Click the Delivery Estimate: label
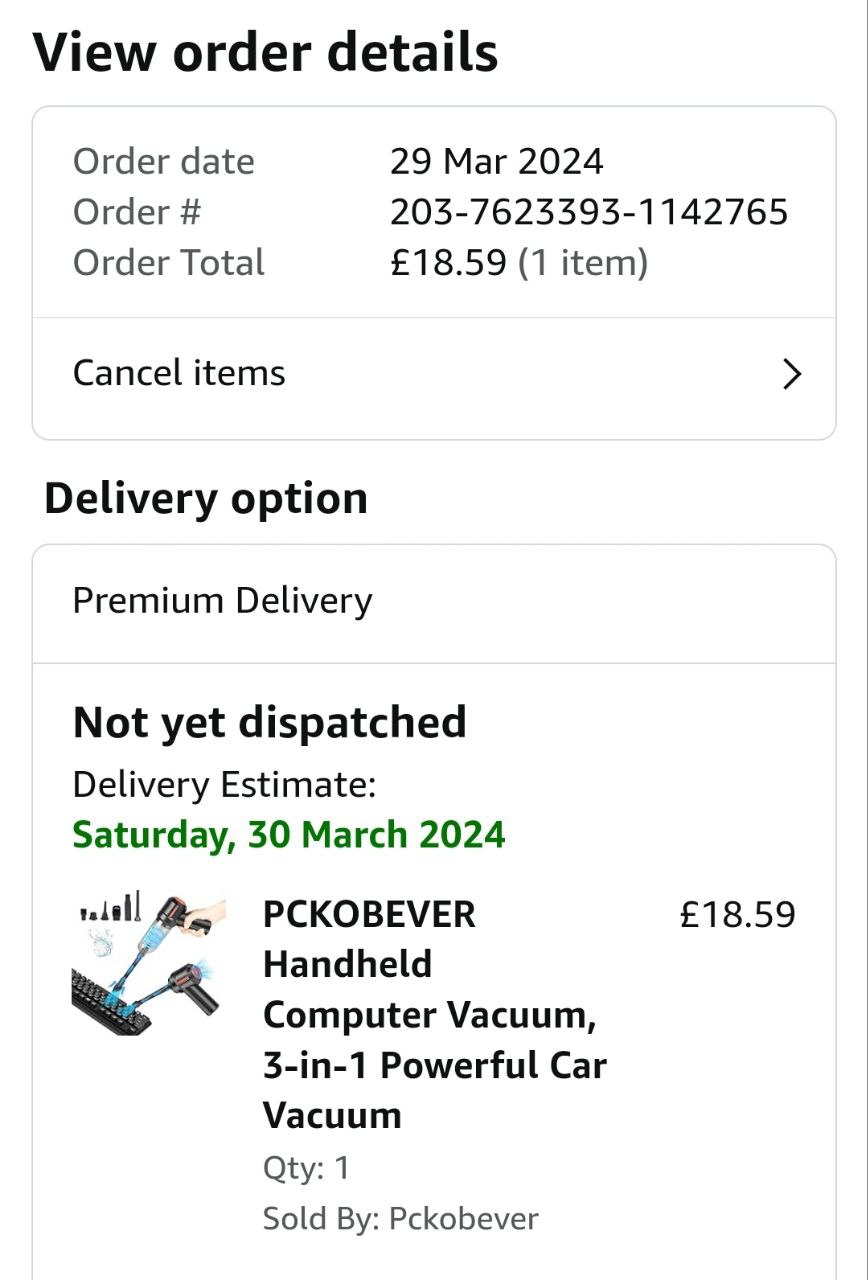This screenshot has width=868, height=1280. (224, 785)
